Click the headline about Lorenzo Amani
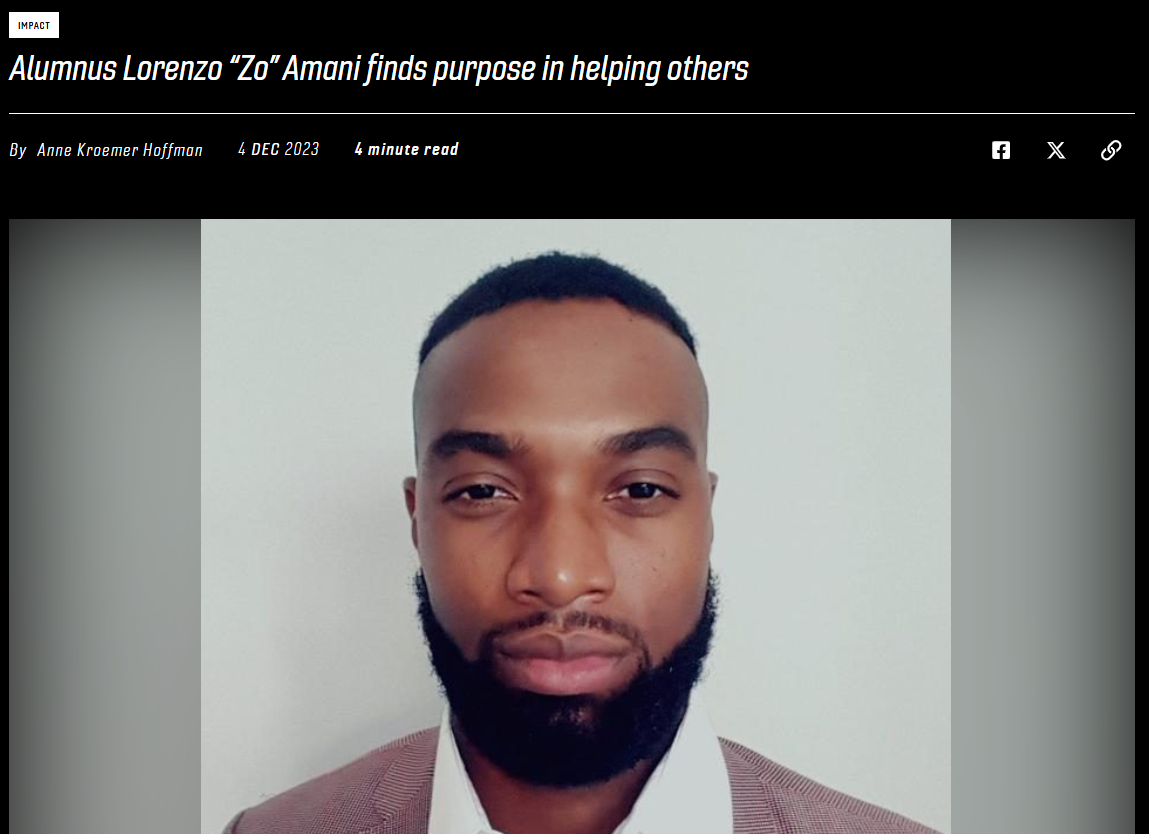The image size is (1149, 834). 378,70
